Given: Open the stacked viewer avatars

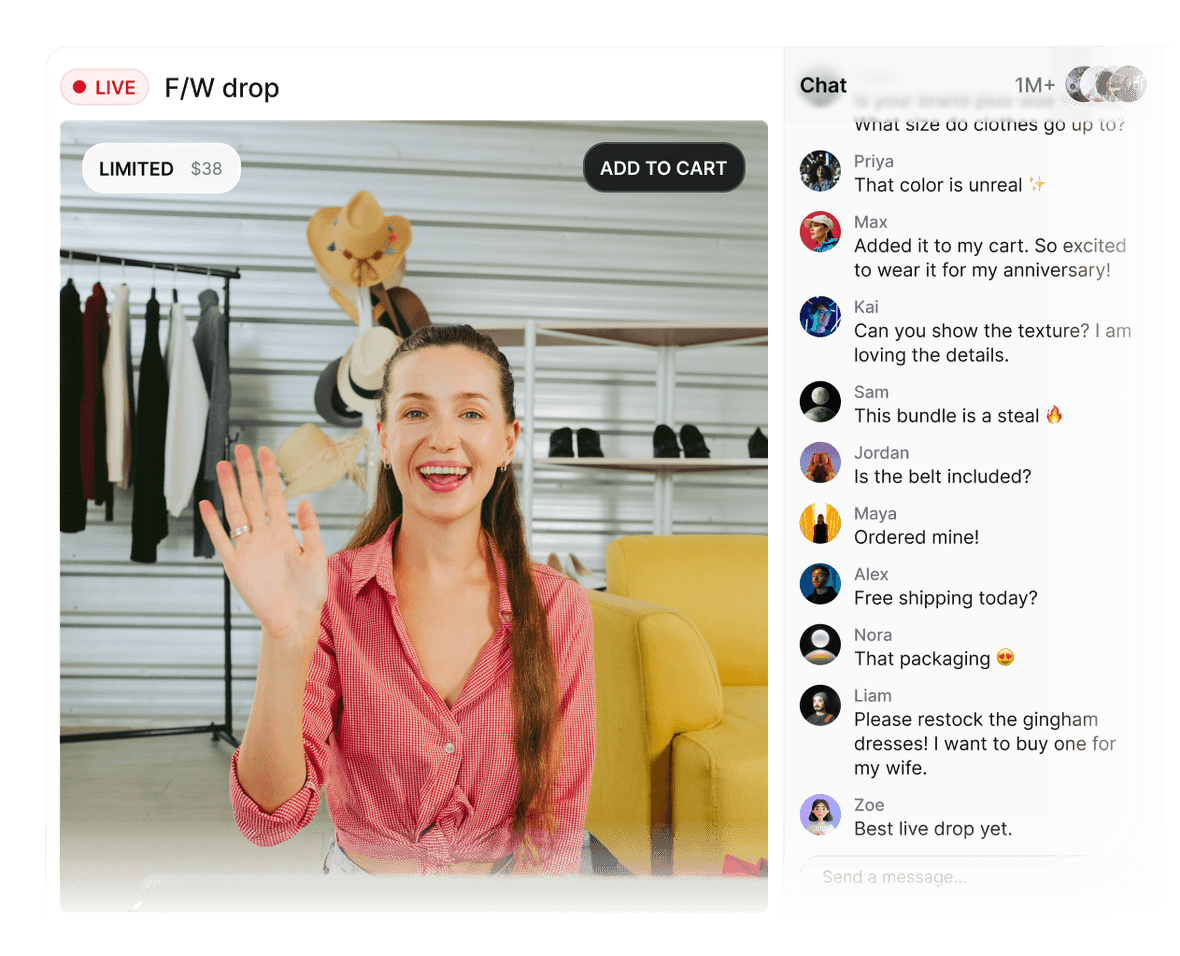Looking at the screenshot, I should 1105,84.
